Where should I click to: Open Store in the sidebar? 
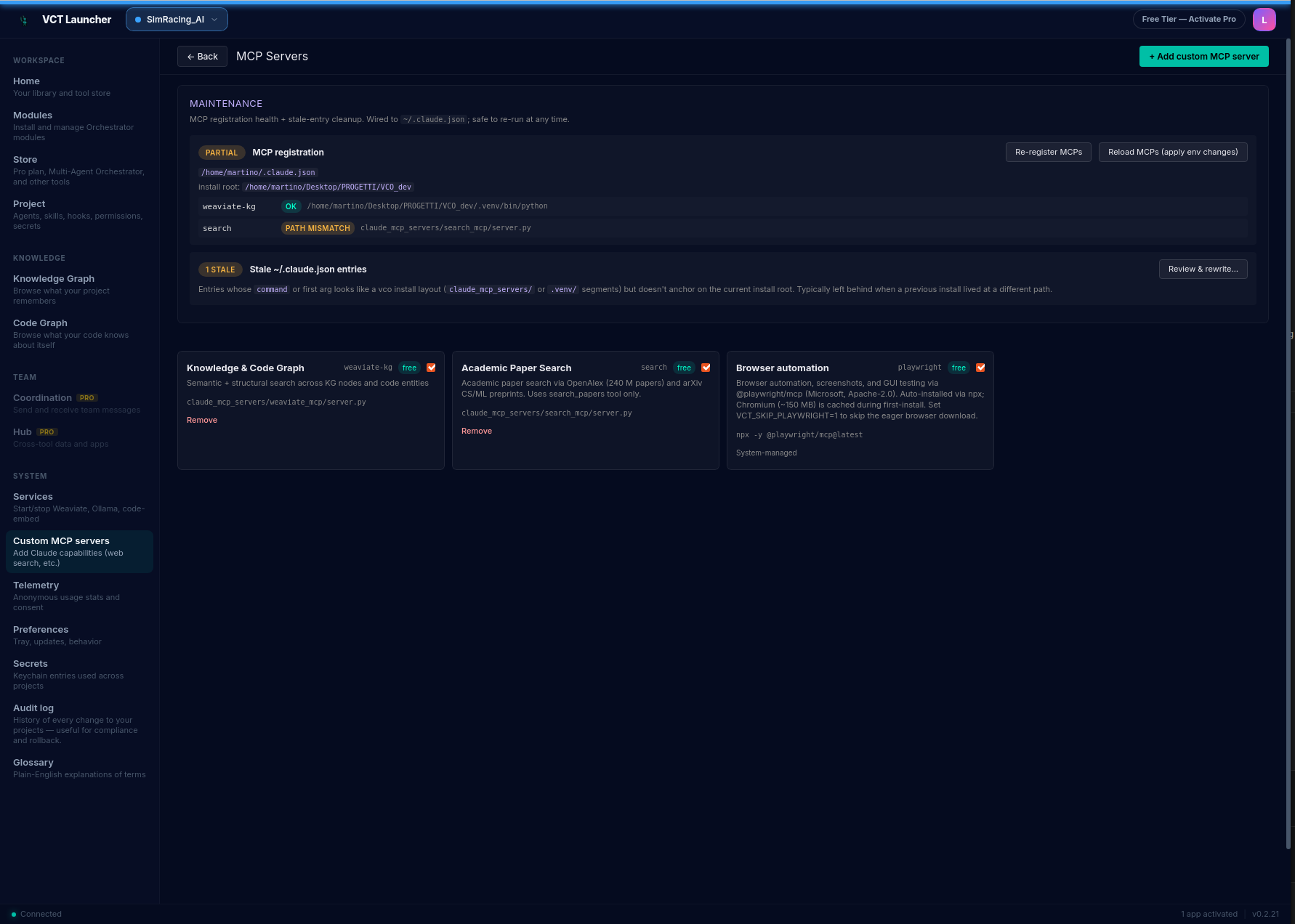tap(79, 170)
